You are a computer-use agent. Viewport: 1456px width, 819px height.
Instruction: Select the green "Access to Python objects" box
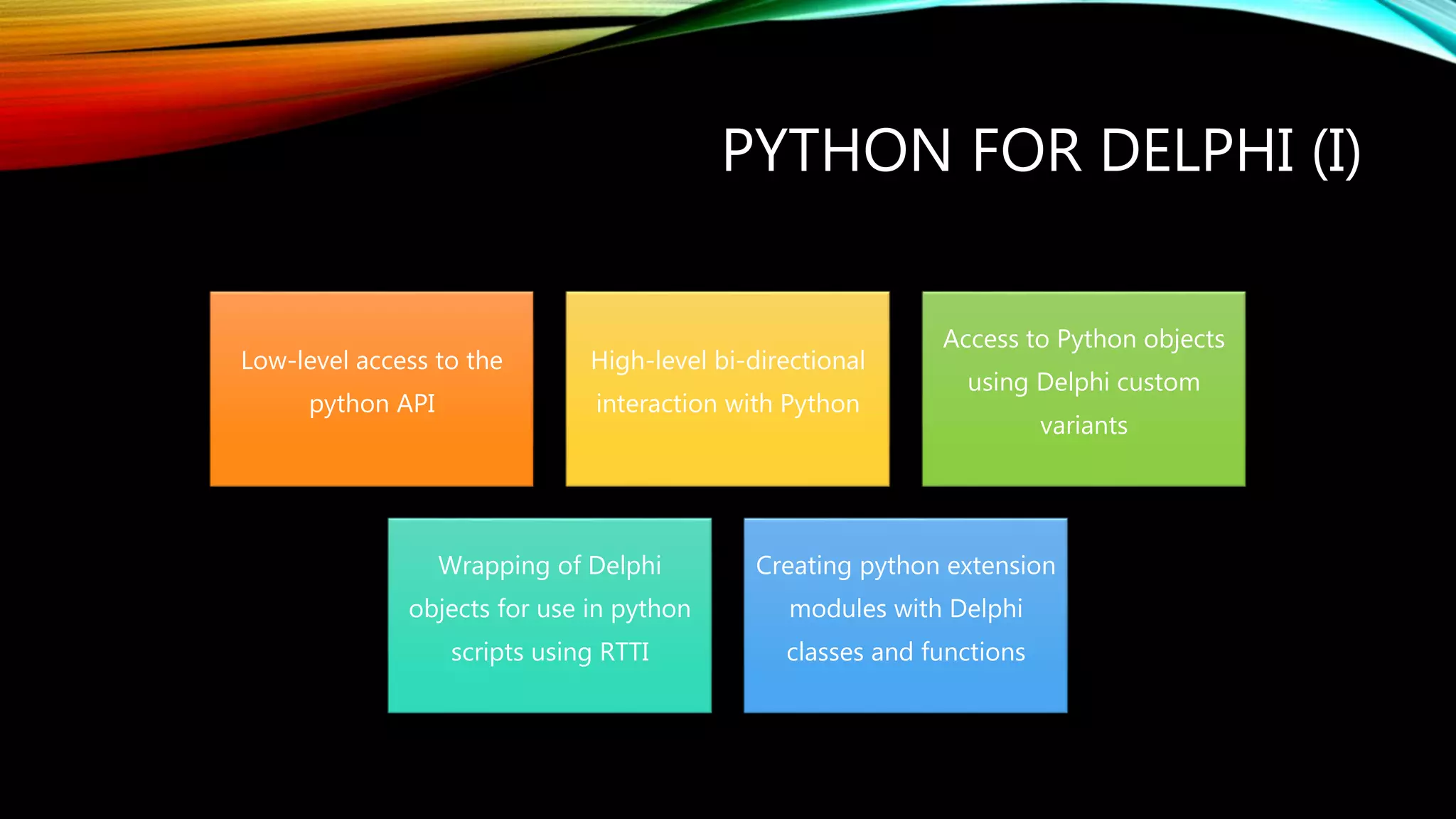(x=1083, y=389)
